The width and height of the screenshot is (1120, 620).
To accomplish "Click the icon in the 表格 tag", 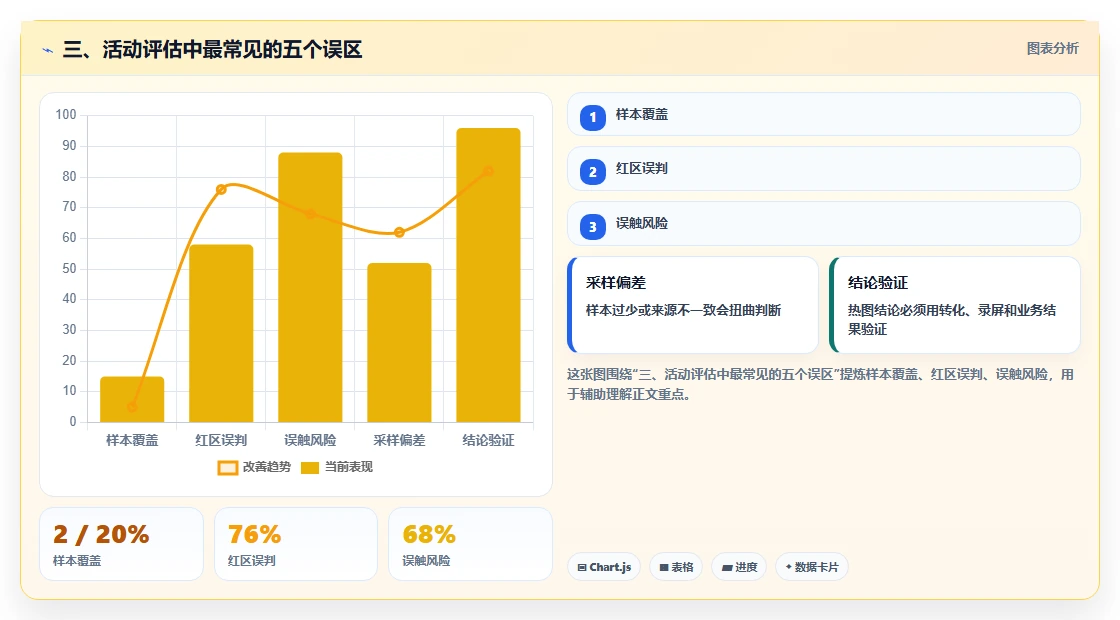I will [664, 567].
